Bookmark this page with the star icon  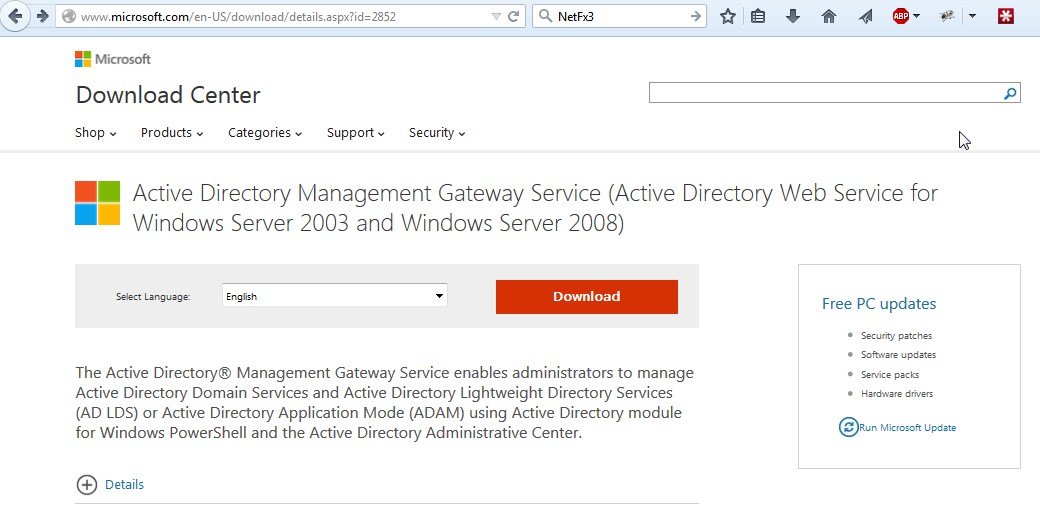[728, 16]
